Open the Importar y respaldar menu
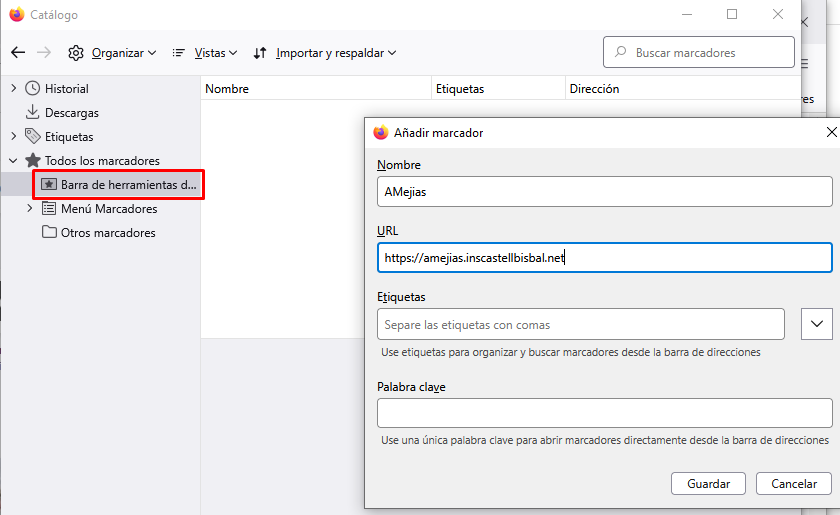The image size is (840, 515). point(325,53)
